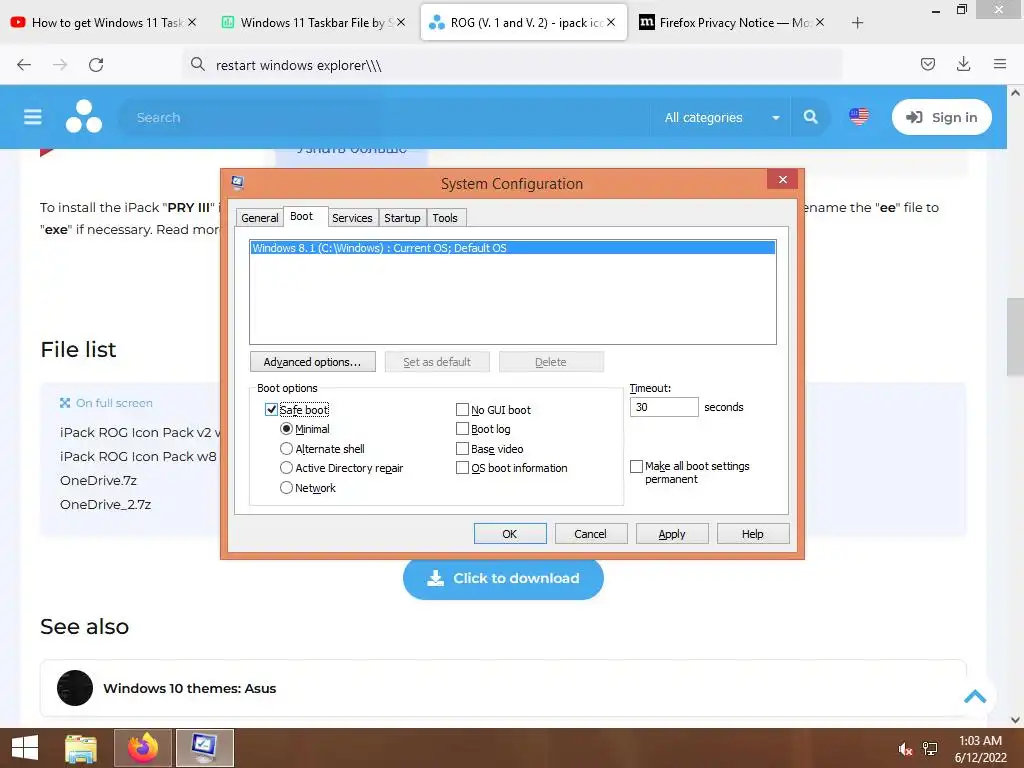
Task: Close the System Configuration dialog
Action: [782, 180]
